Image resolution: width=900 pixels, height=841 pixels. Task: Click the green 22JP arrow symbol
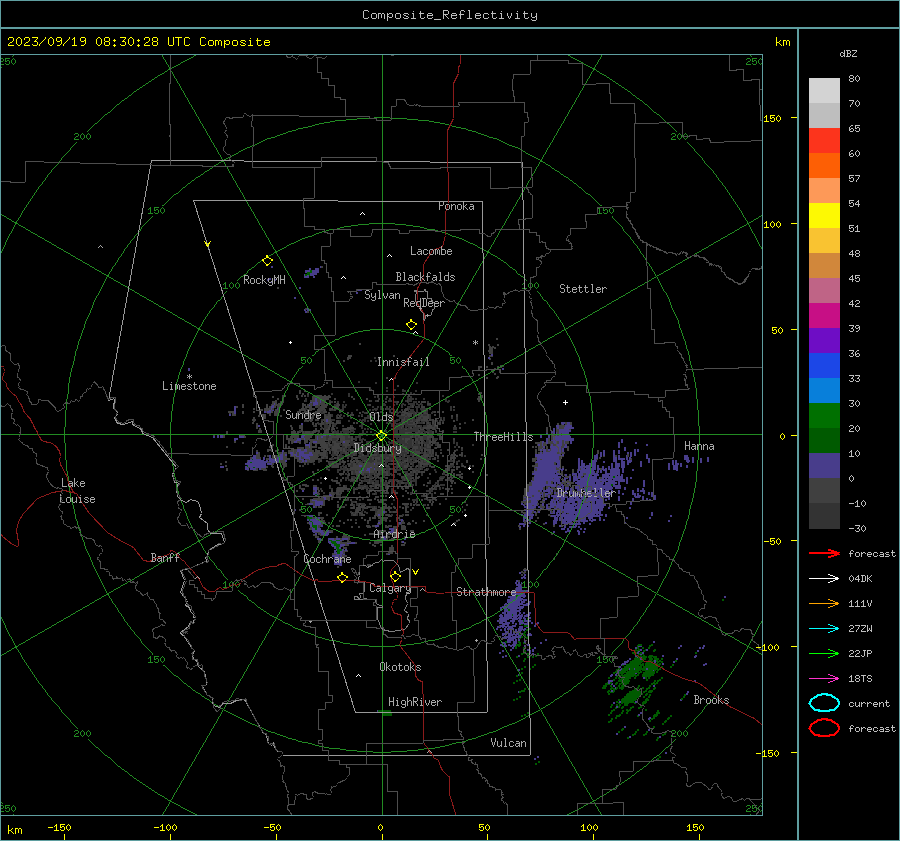pos(824,653)
